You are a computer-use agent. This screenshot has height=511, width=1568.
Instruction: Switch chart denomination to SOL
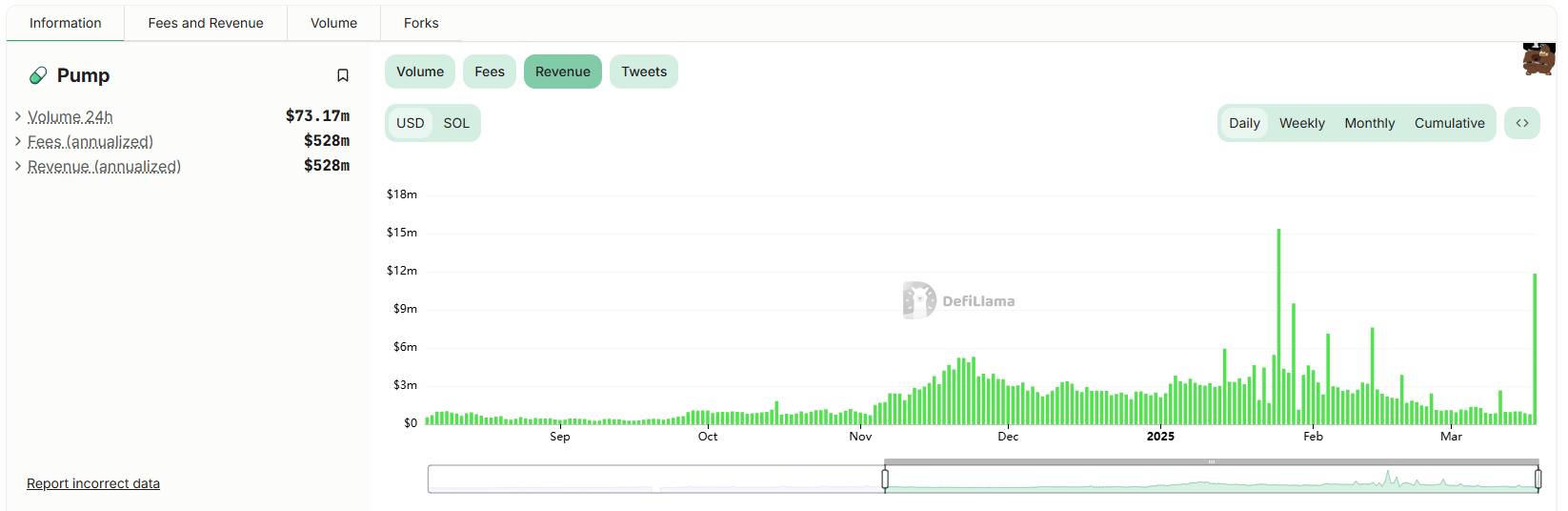(456, 123)
